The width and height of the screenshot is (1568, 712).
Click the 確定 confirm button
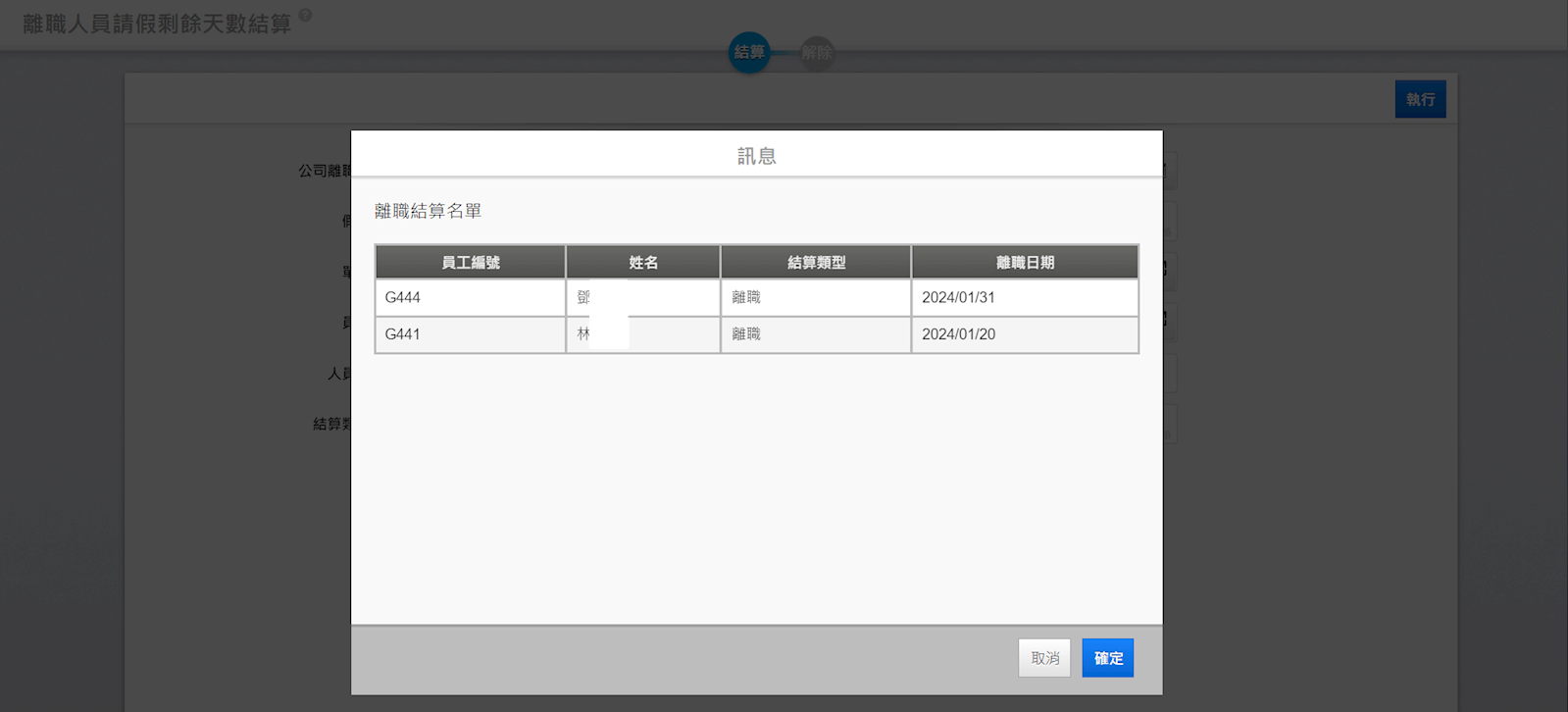(1107, 658)
